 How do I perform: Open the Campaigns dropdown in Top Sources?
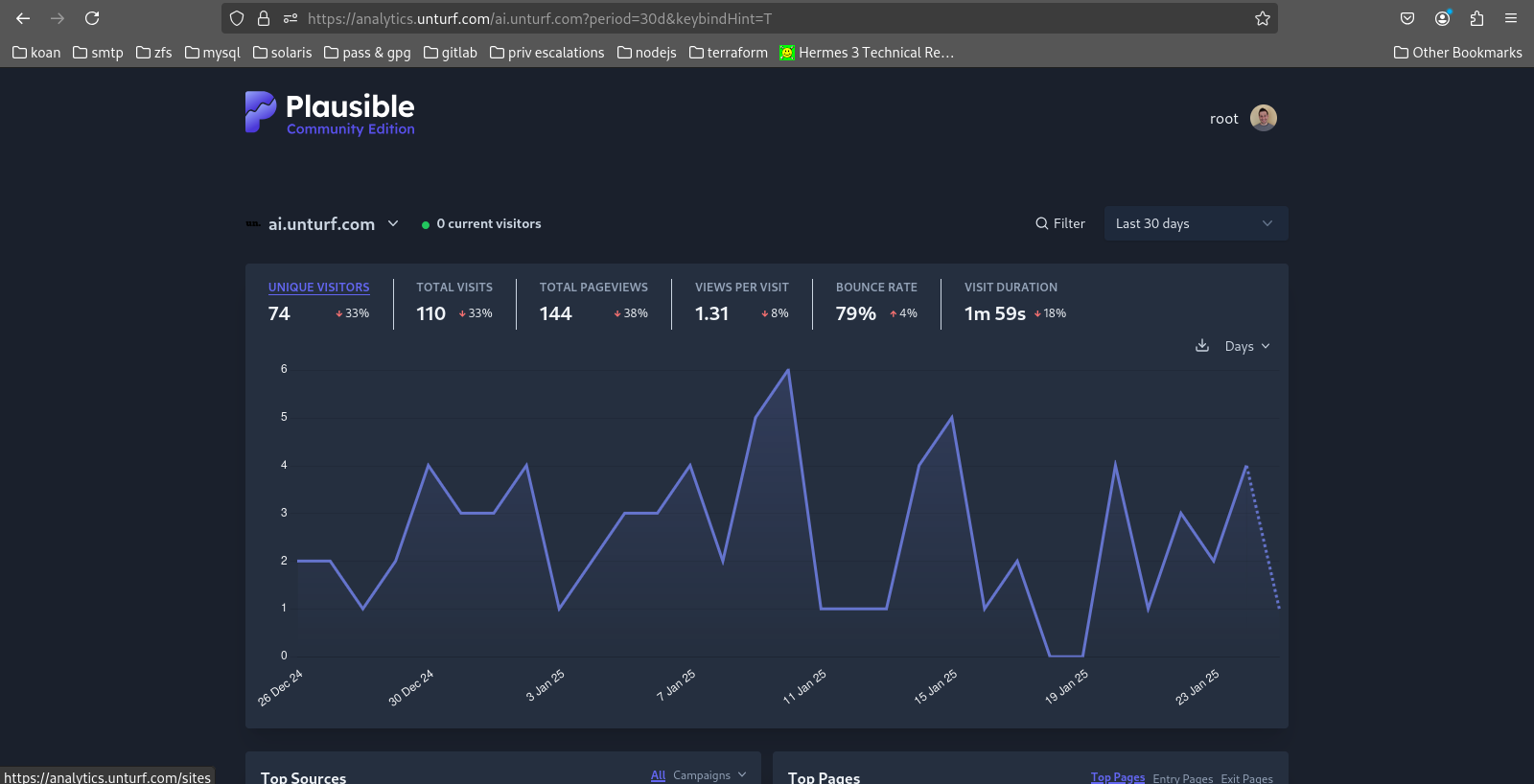[x=709, y=775]
